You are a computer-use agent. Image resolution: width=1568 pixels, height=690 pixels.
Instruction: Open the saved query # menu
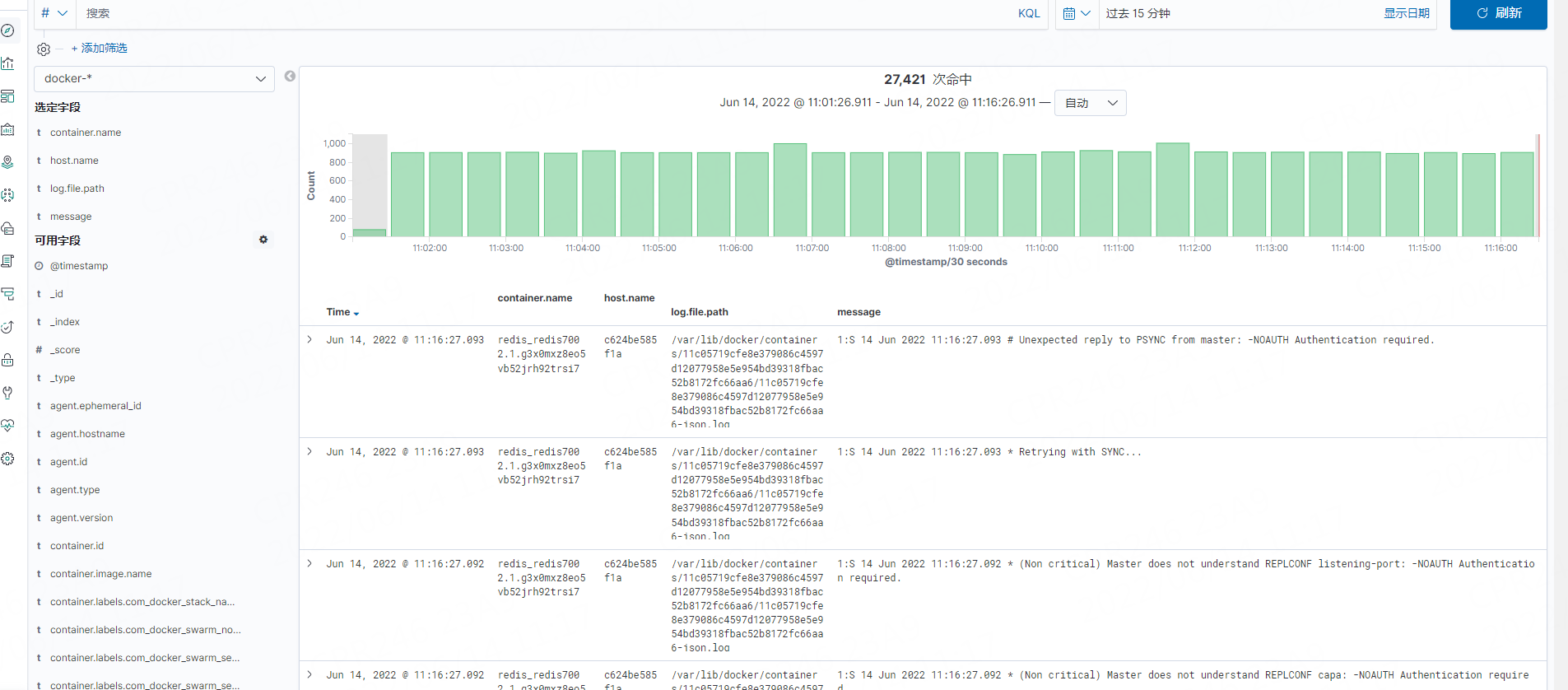[x=54, y=13]
